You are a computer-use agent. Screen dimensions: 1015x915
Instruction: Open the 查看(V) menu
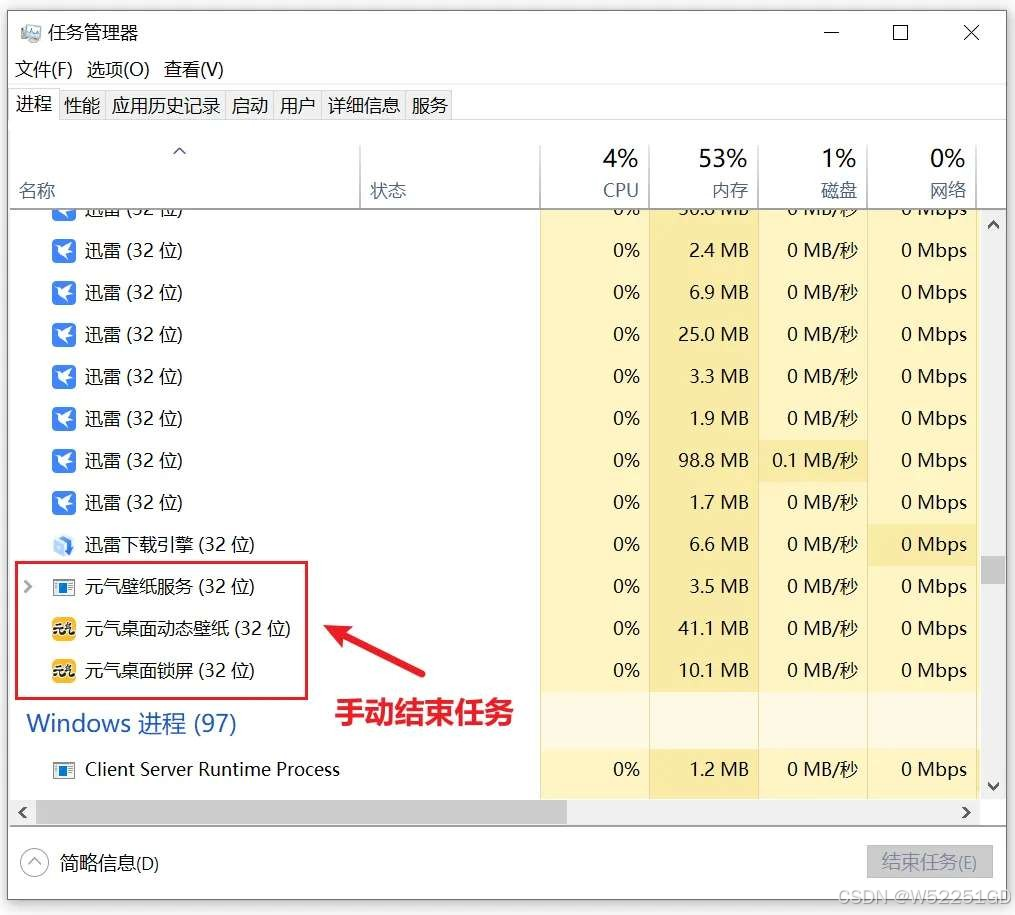[x=194, y=69]
